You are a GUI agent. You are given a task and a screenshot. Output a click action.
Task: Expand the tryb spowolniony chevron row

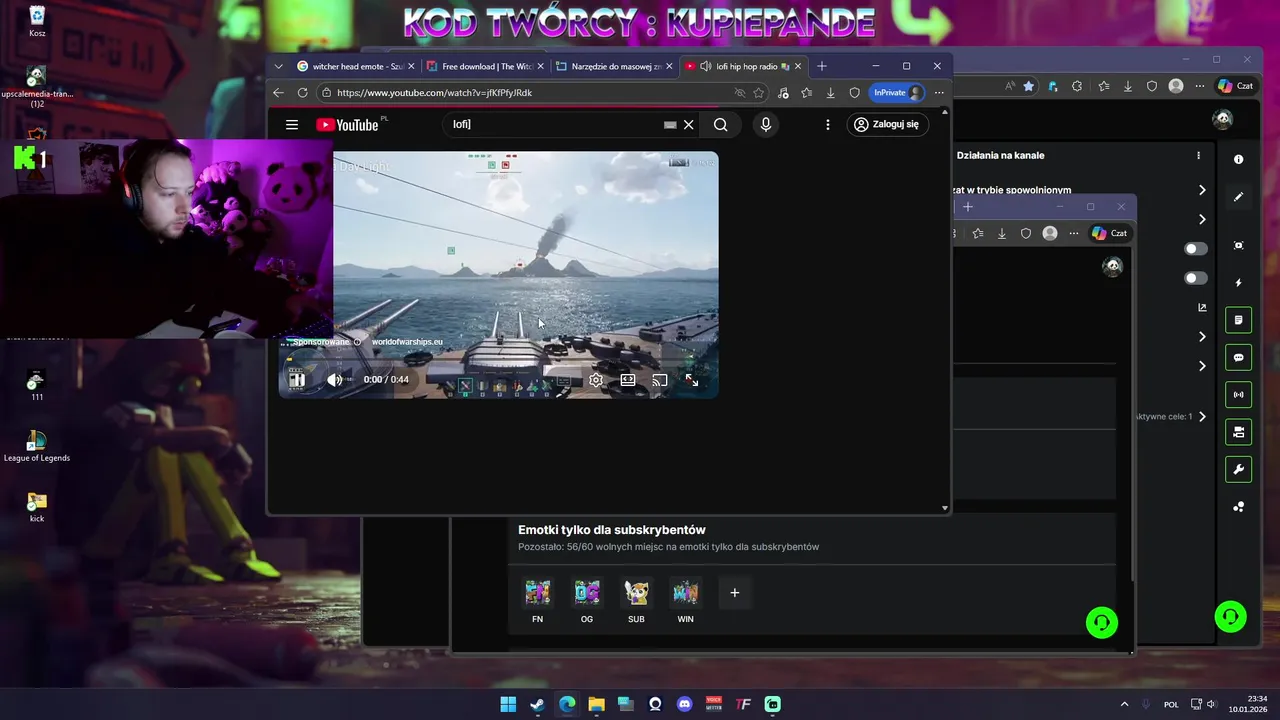point(1202,190)
